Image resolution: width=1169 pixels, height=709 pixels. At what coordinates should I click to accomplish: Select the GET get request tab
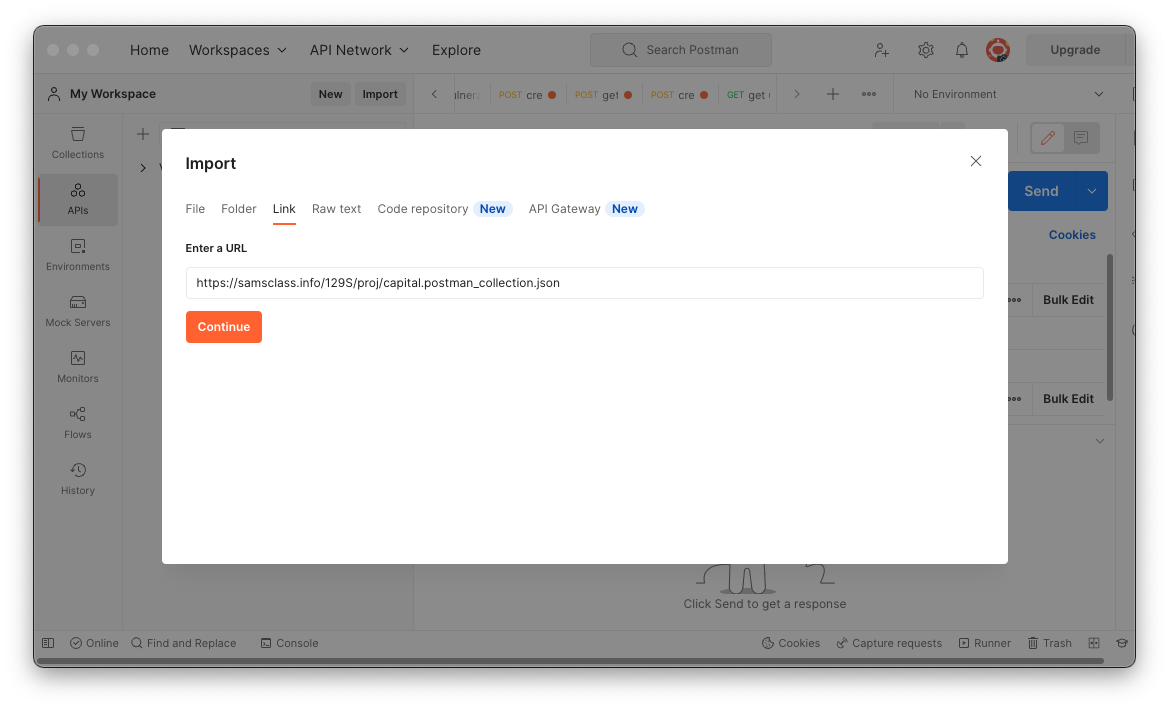click(x=748, y=95)
